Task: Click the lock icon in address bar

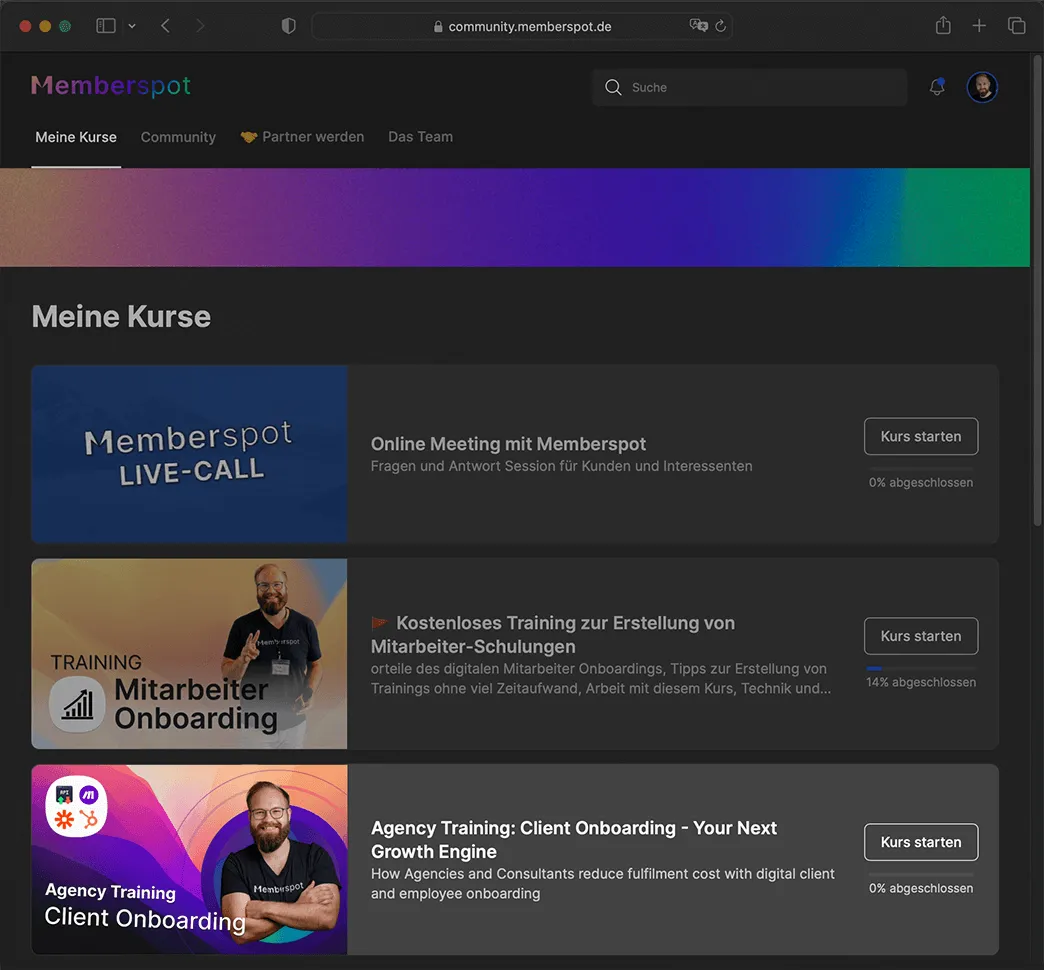Action: (438, 27)
